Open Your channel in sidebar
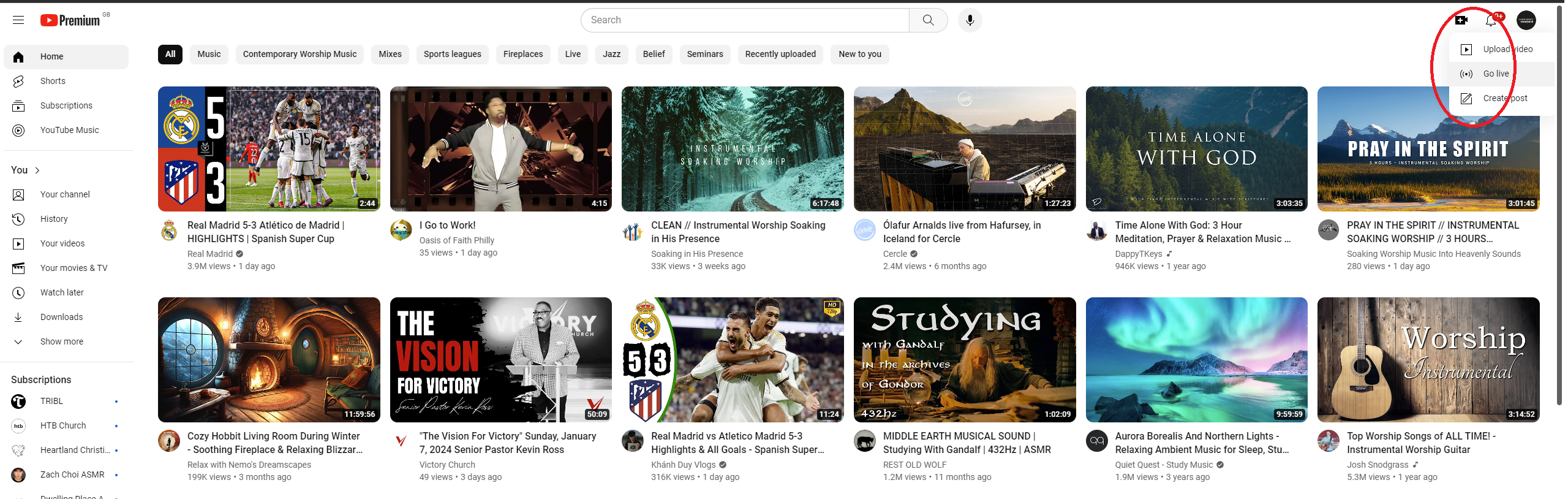The width and height of the screenshot is (1568, 499). click(66, 194)
